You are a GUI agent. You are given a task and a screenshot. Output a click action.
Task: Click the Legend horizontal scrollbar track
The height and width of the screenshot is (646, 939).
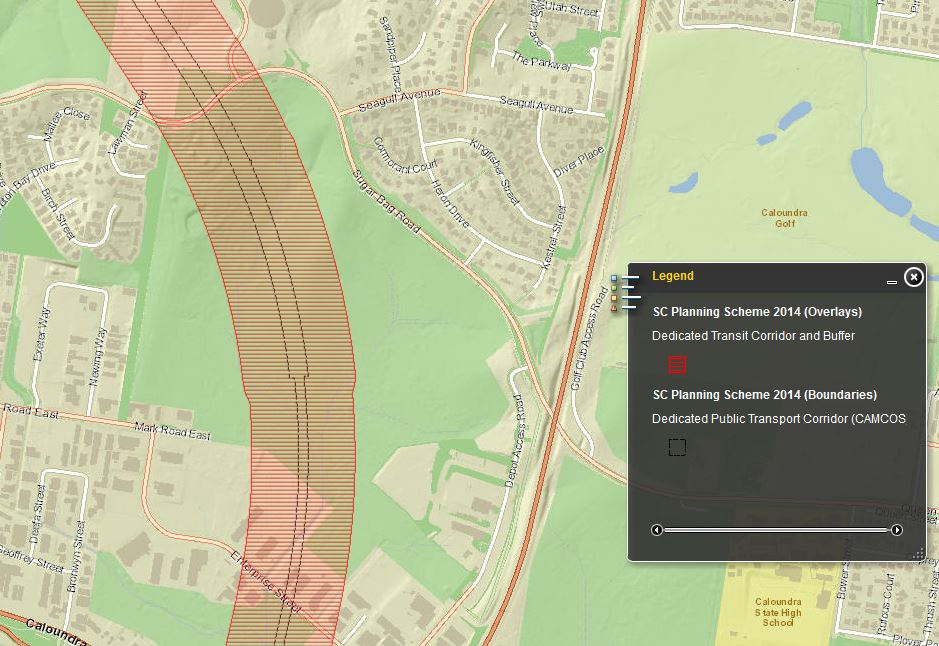(x=777, y=530)
